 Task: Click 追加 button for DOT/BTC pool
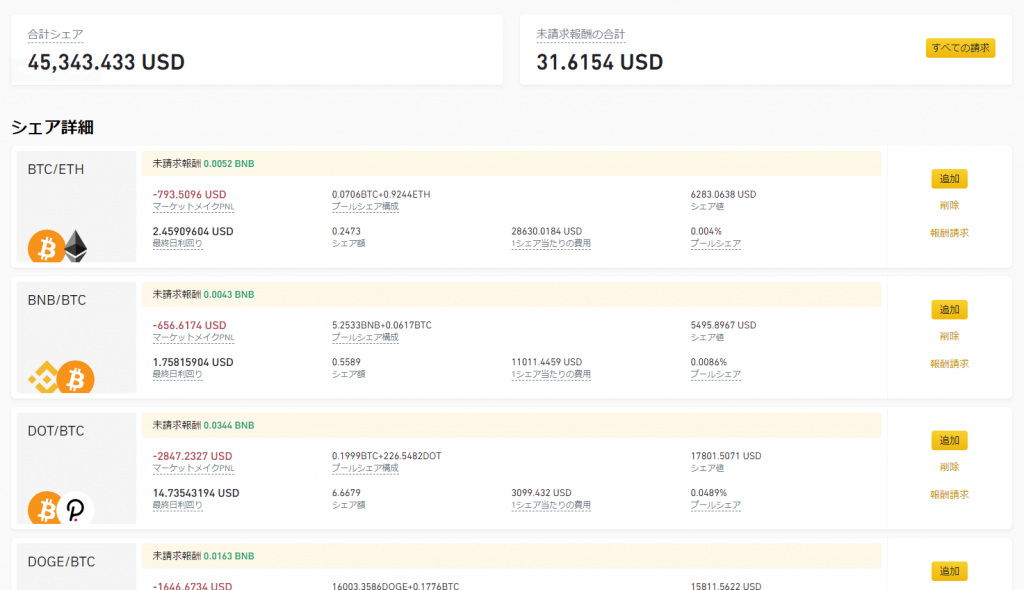click(949, 440)
